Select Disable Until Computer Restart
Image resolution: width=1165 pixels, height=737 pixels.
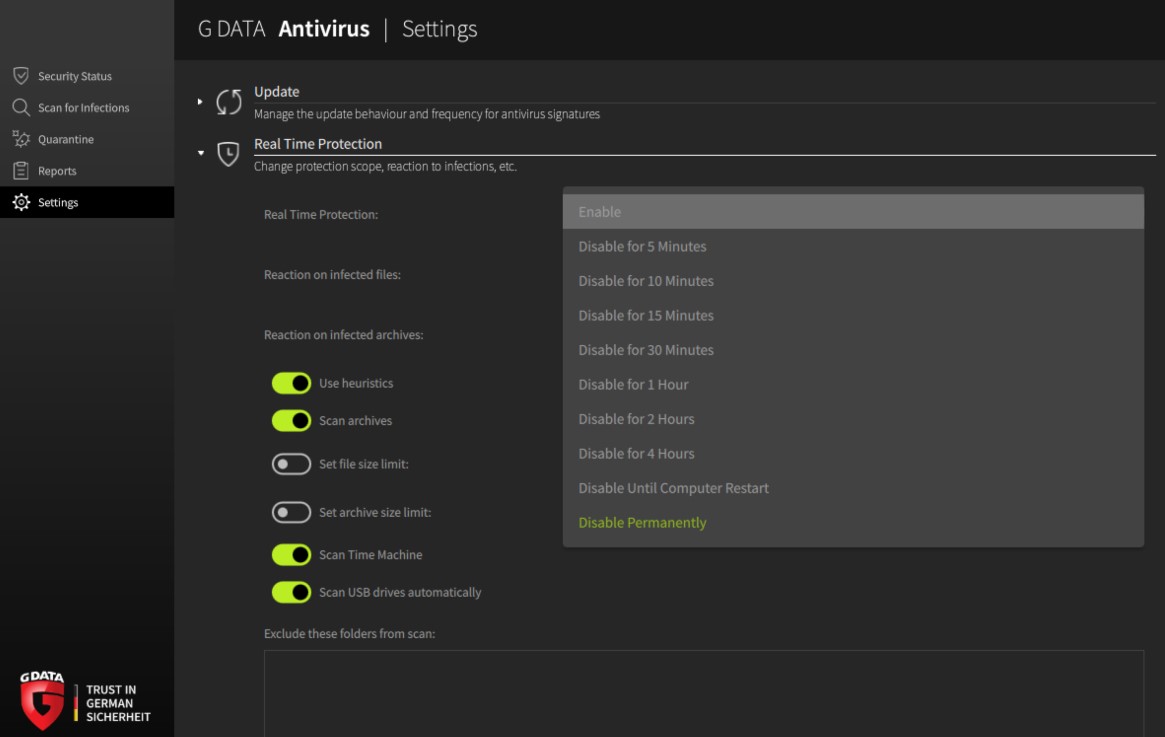coord(853,488)
